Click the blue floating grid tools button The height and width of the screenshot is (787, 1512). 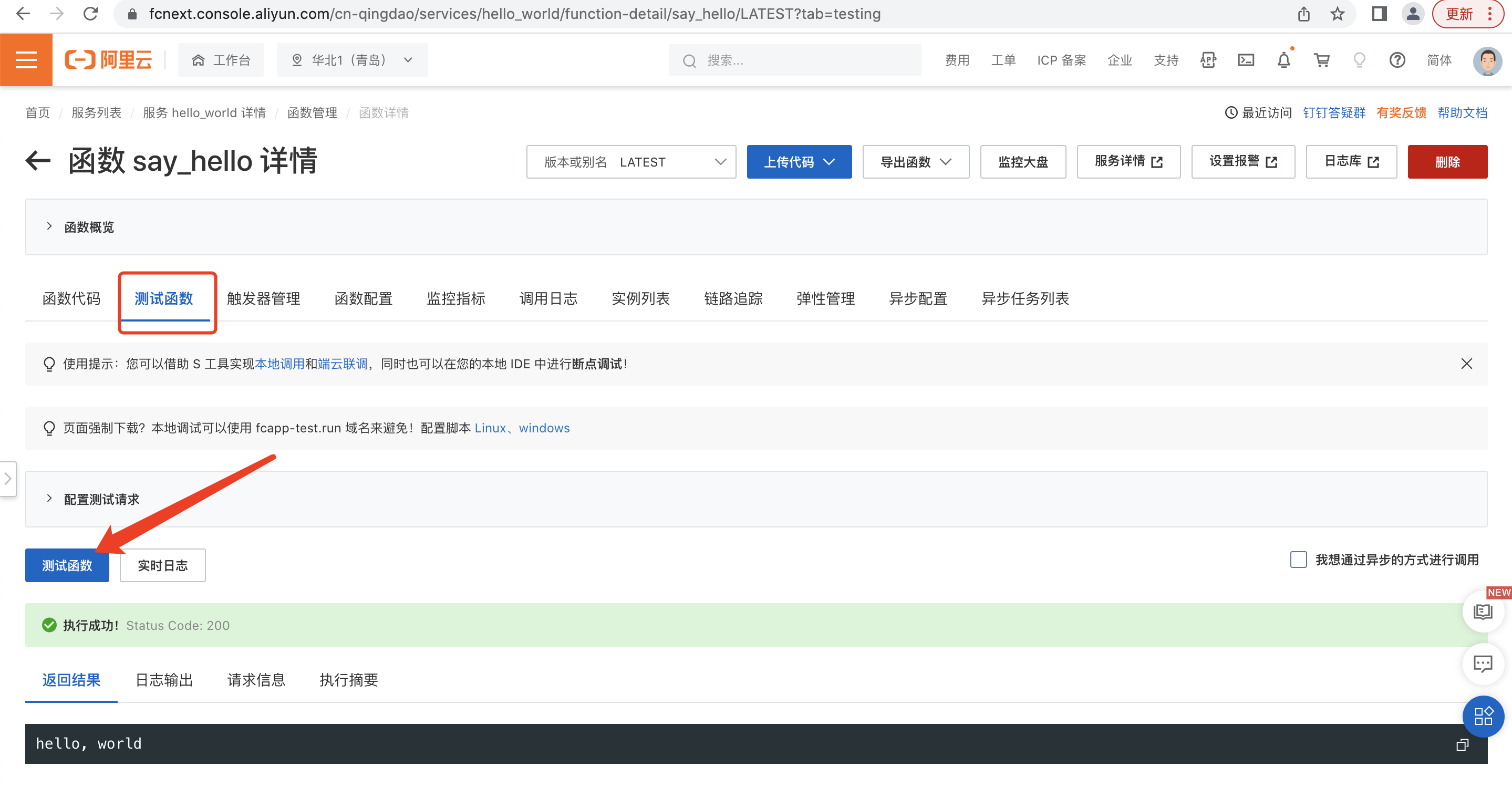(1483, 716)
